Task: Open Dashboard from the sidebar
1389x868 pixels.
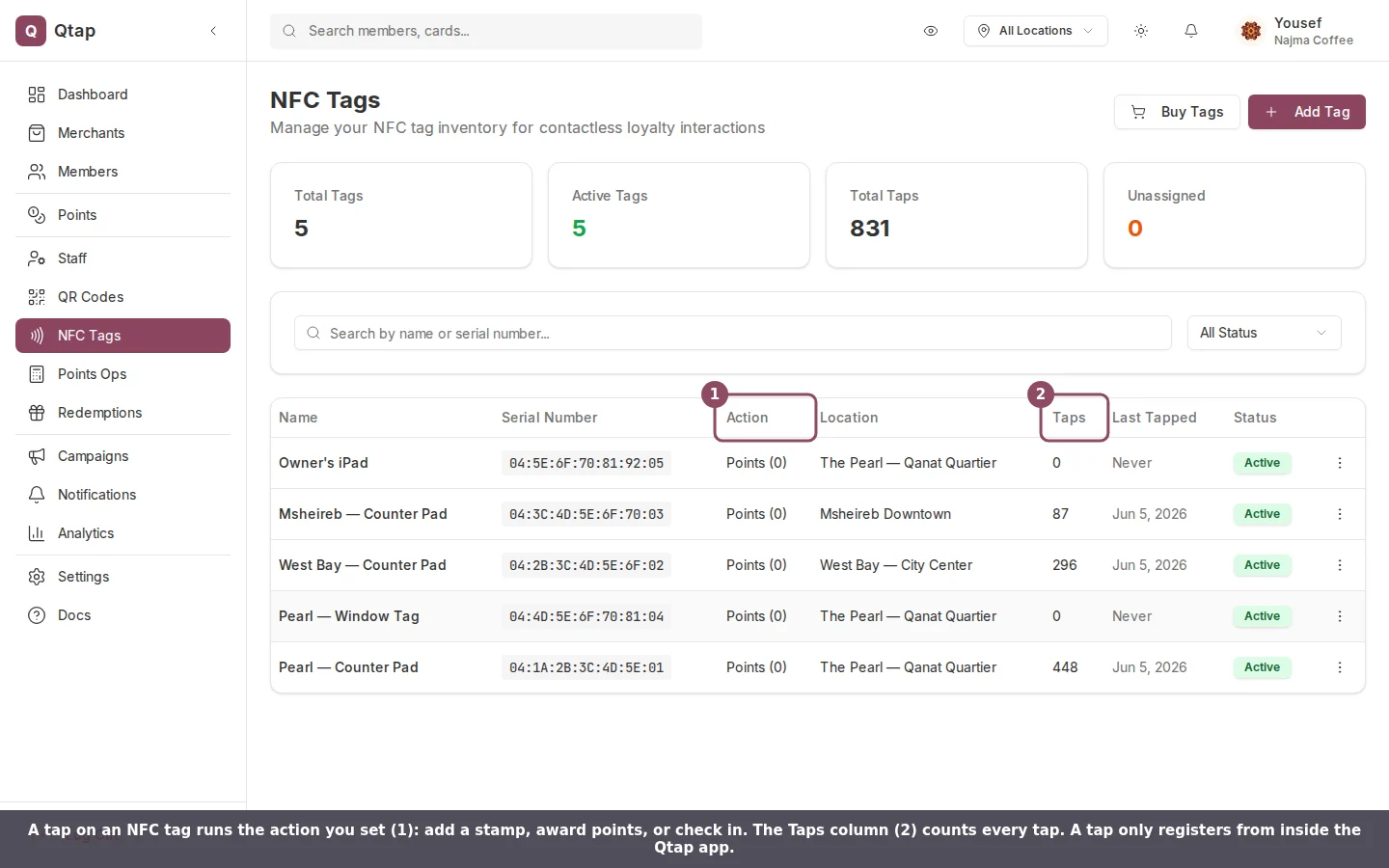Action: (123, 95)
